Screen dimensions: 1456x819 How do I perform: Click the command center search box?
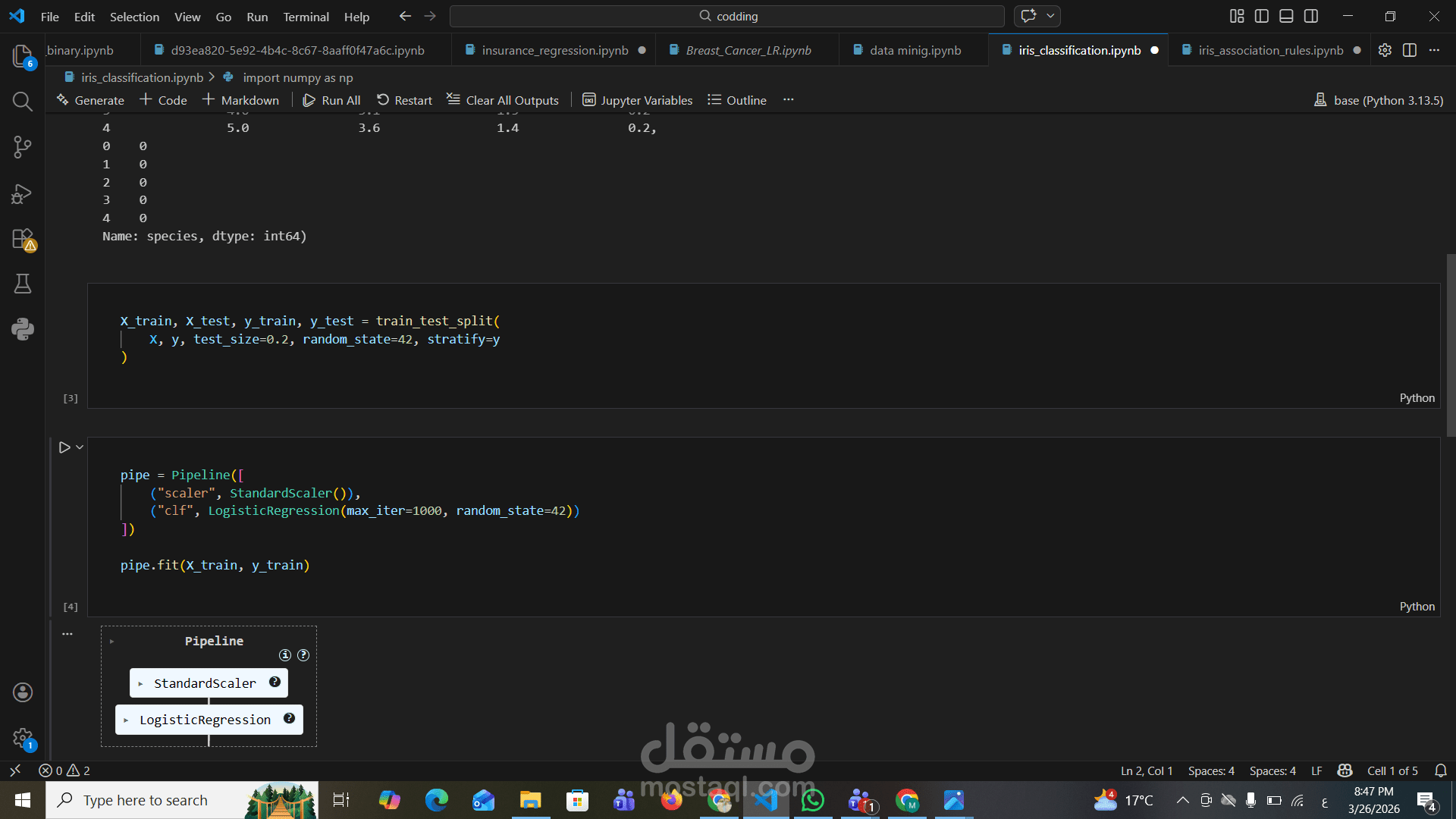(x=726, y=16)
